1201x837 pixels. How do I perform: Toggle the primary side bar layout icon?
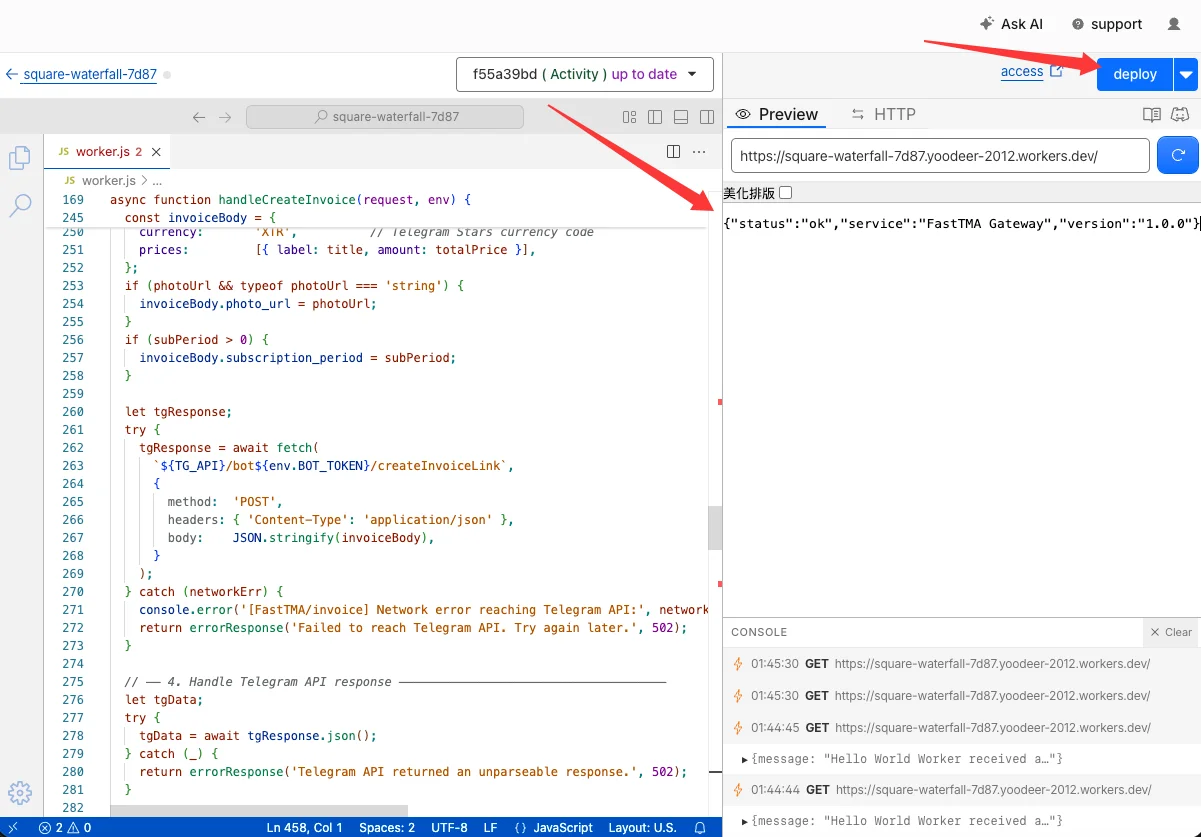[655, 117]
